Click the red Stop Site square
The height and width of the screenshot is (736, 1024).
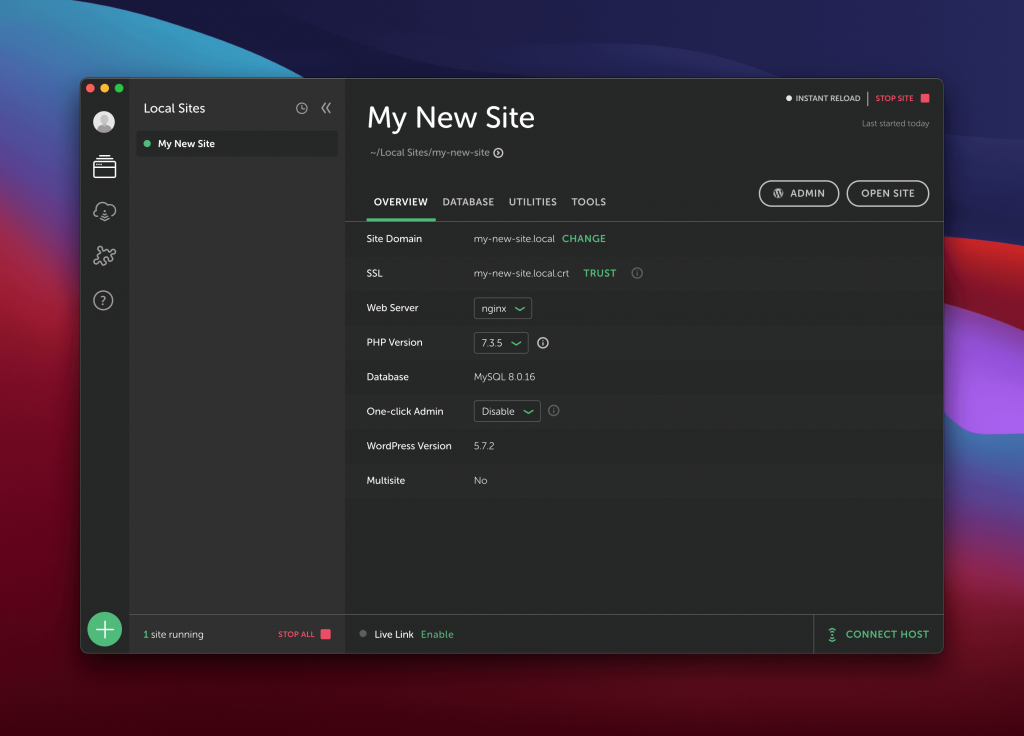tap(925, 98)
